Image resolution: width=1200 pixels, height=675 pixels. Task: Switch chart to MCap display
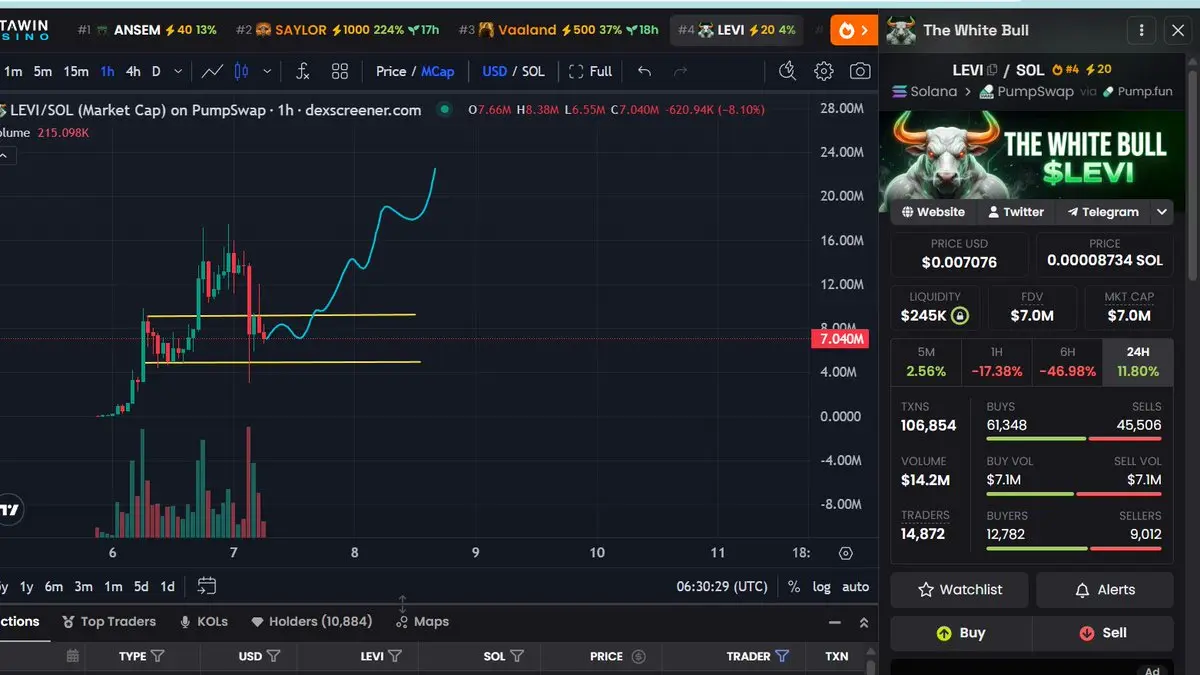point(438,71)
